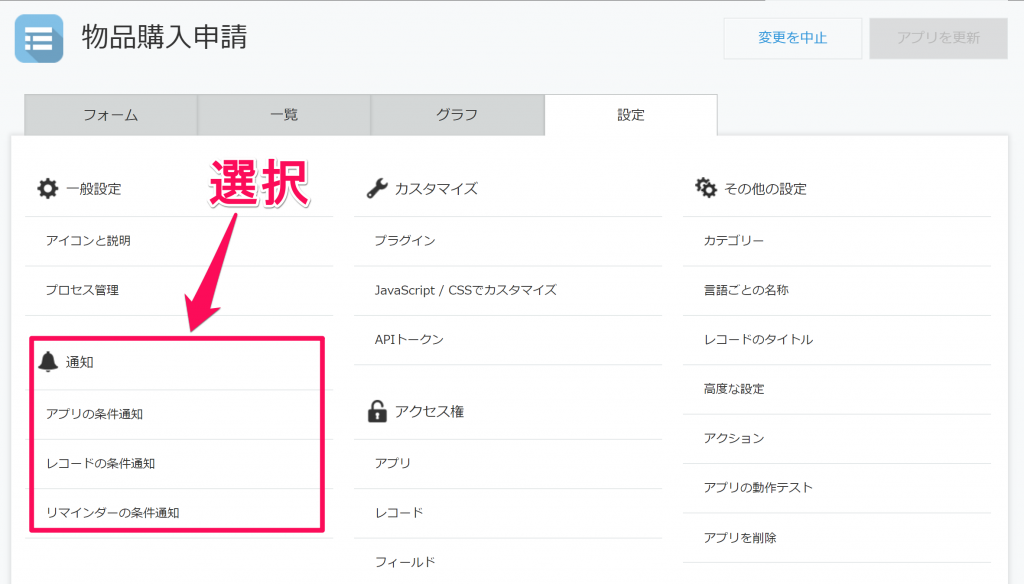The height and width of the screenshot is (584, 1024).
Task: Open the カテゴリー settings
Action: click(733, 241)
